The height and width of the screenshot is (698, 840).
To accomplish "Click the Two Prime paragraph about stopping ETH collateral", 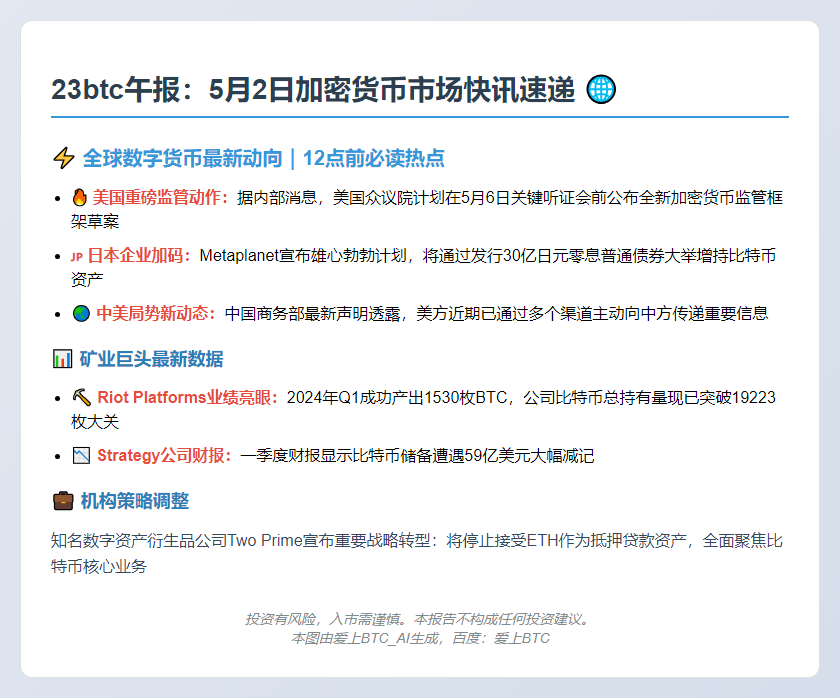I will (x=417, y=553).
